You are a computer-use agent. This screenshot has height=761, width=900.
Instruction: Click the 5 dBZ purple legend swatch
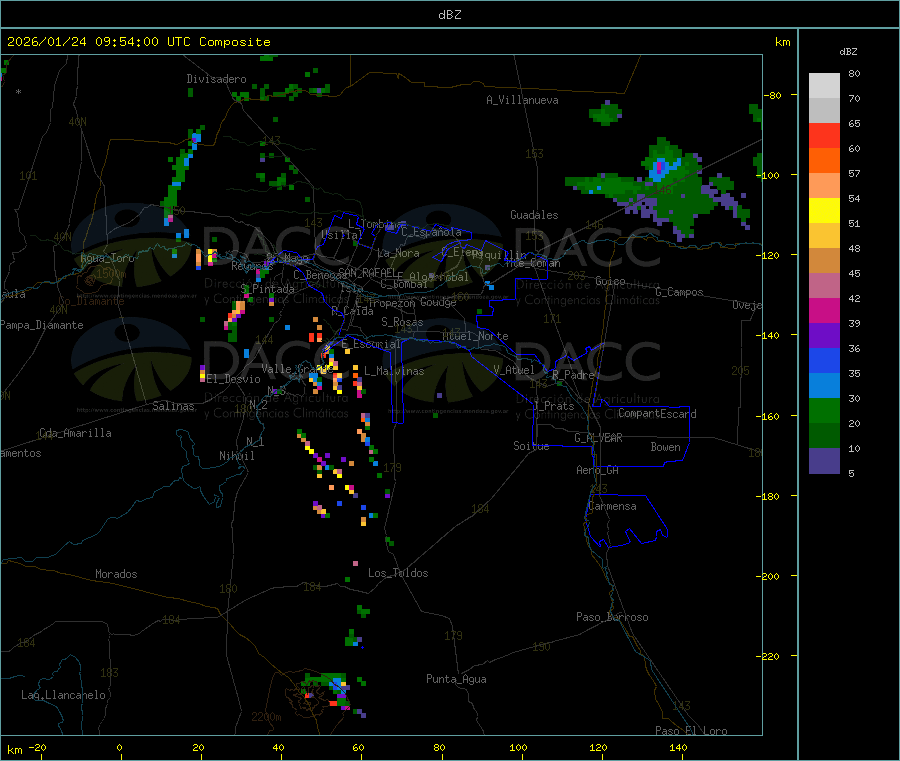[x=824, y=461]
